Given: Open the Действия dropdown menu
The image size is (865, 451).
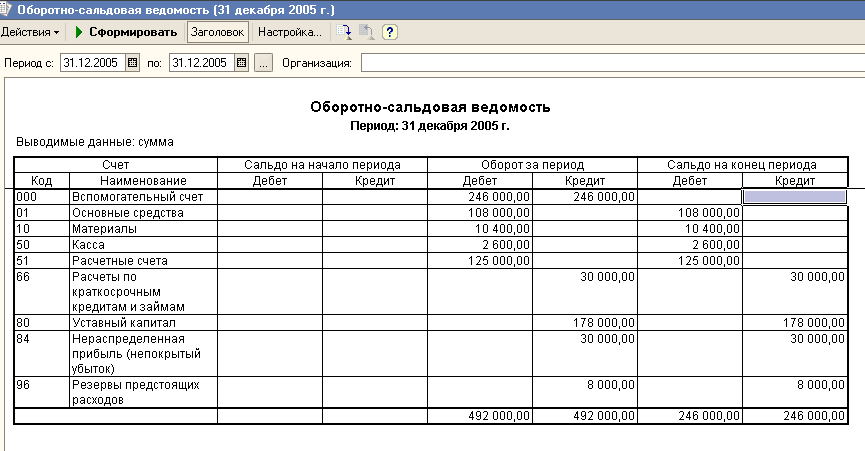Looking at the screenshot, I should [x=30, y=32].
